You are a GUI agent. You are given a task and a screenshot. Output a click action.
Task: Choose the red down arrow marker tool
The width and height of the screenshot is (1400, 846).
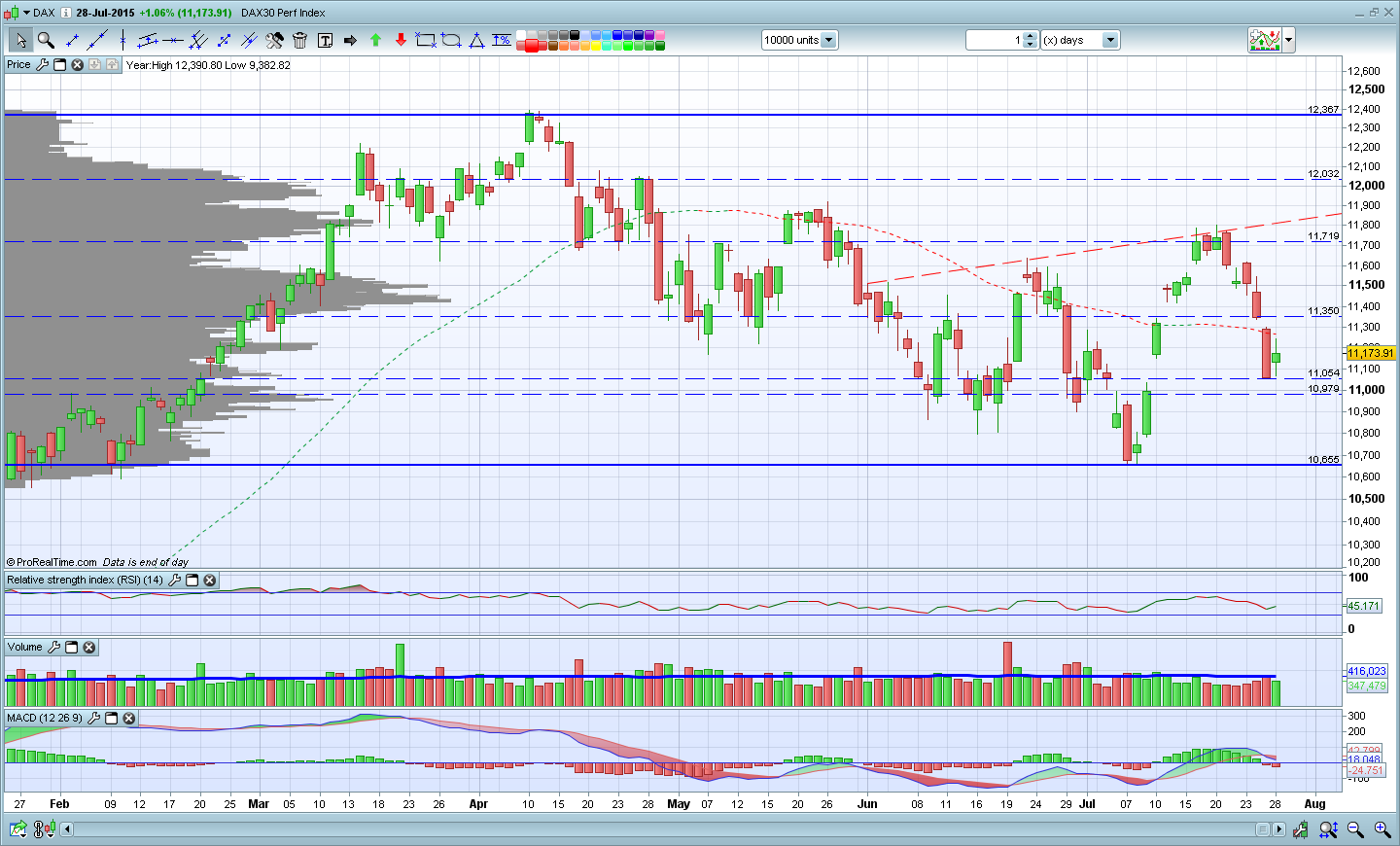[x=401, y=40]
